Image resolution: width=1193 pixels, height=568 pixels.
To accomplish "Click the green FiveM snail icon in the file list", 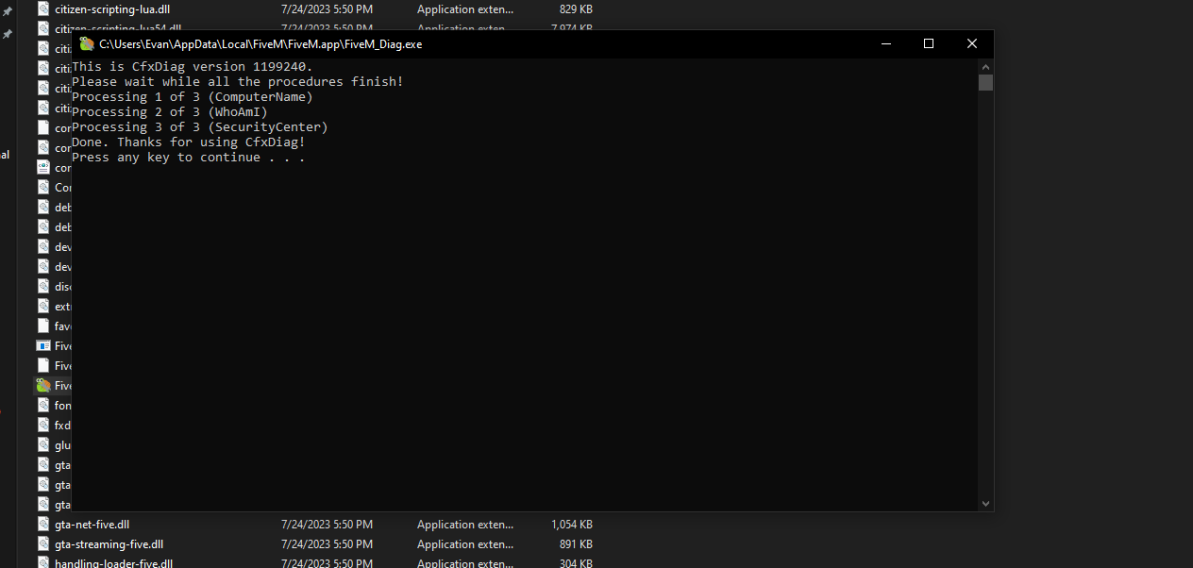I will point(43,386).
